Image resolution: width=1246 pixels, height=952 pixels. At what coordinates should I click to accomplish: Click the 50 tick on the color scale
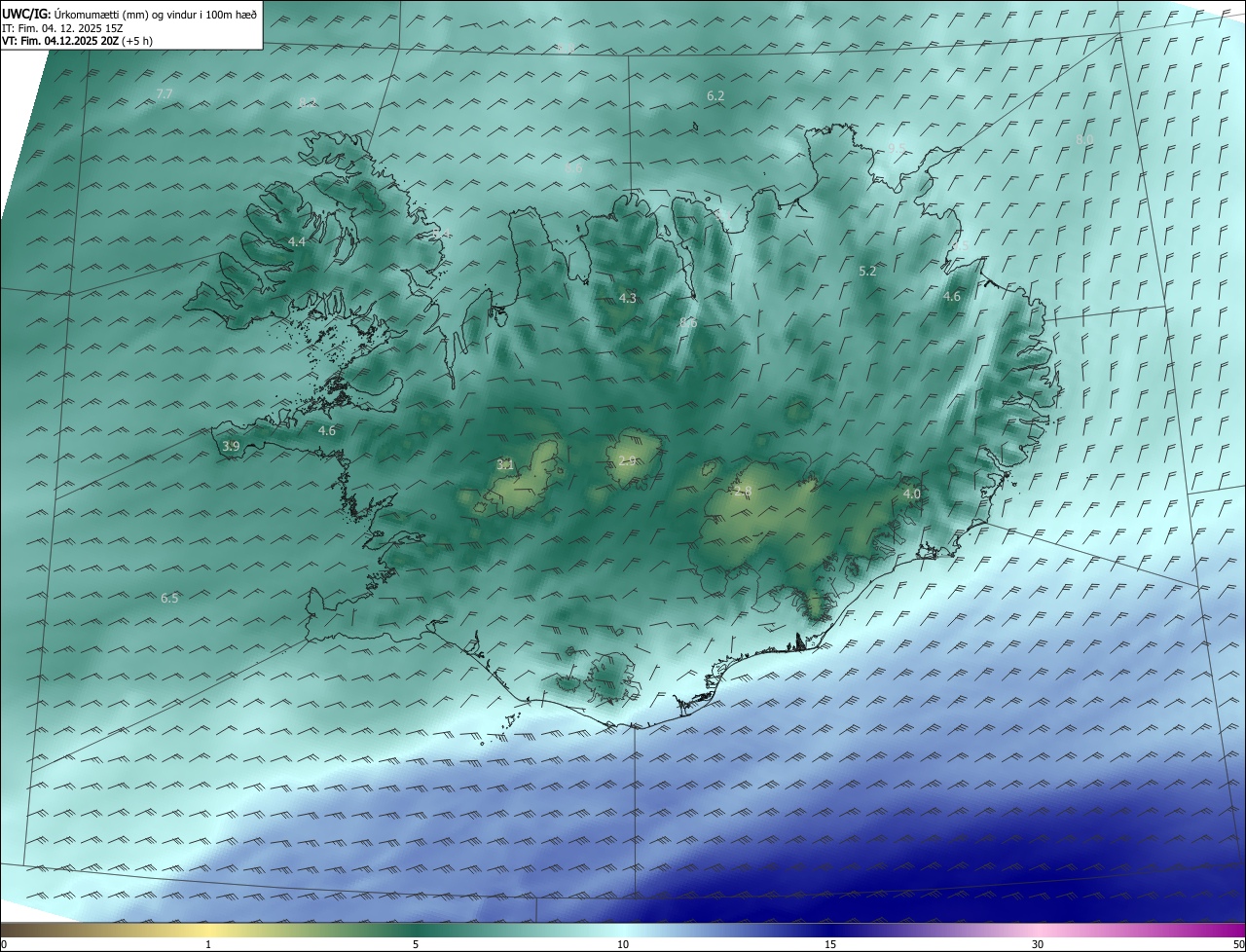coord(1238,944)
